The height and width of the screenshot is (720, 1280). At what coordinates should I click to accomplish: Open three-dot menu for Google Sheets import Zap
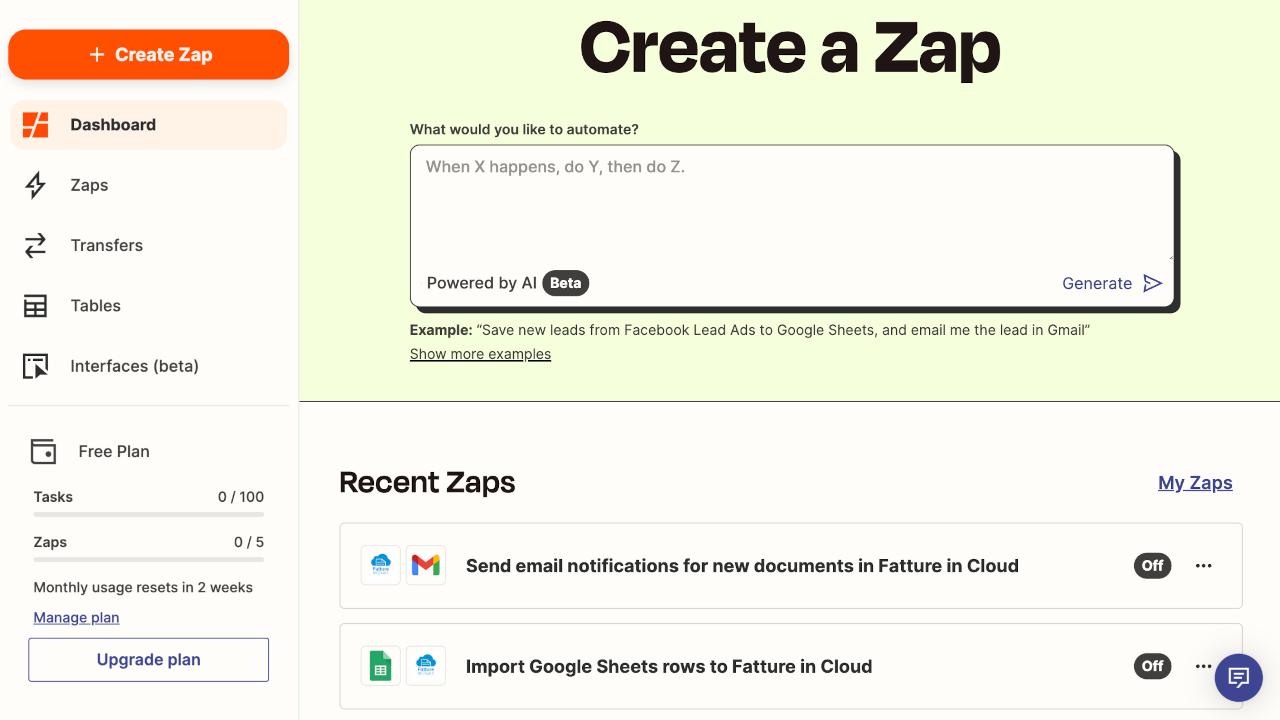1203,666
